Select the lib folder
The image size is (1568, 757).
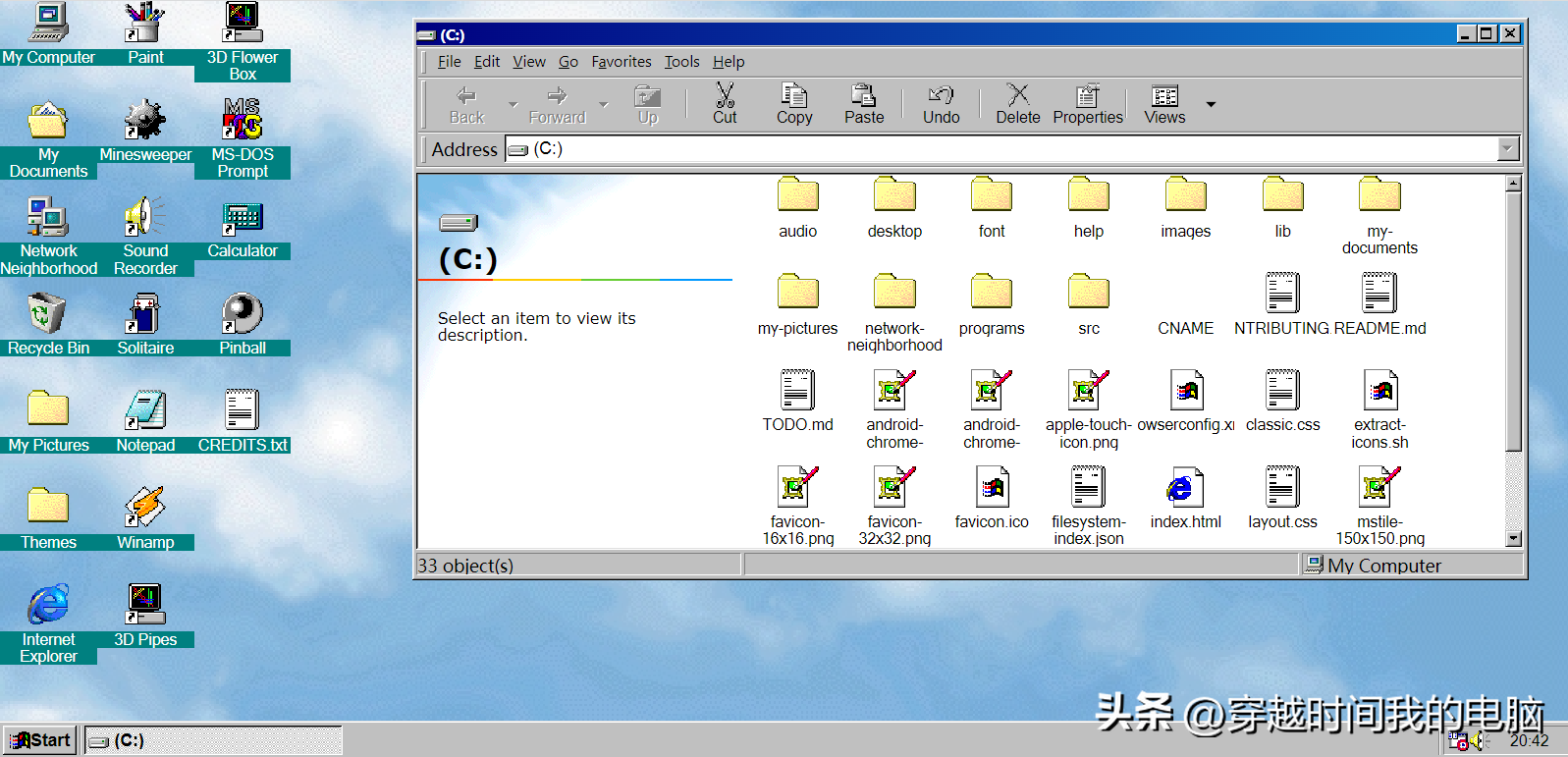coord(1282,208)
